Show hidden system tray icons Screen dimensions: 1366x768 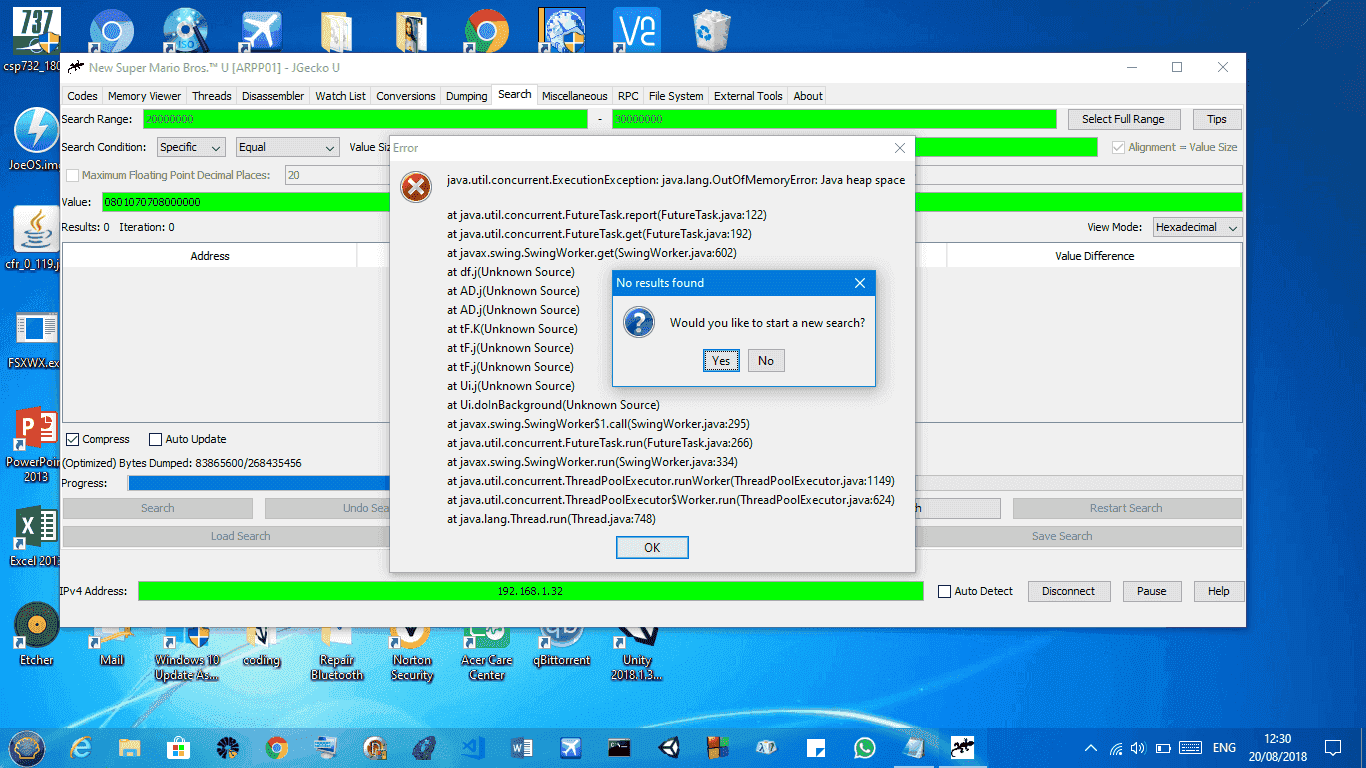(1091, 748)
